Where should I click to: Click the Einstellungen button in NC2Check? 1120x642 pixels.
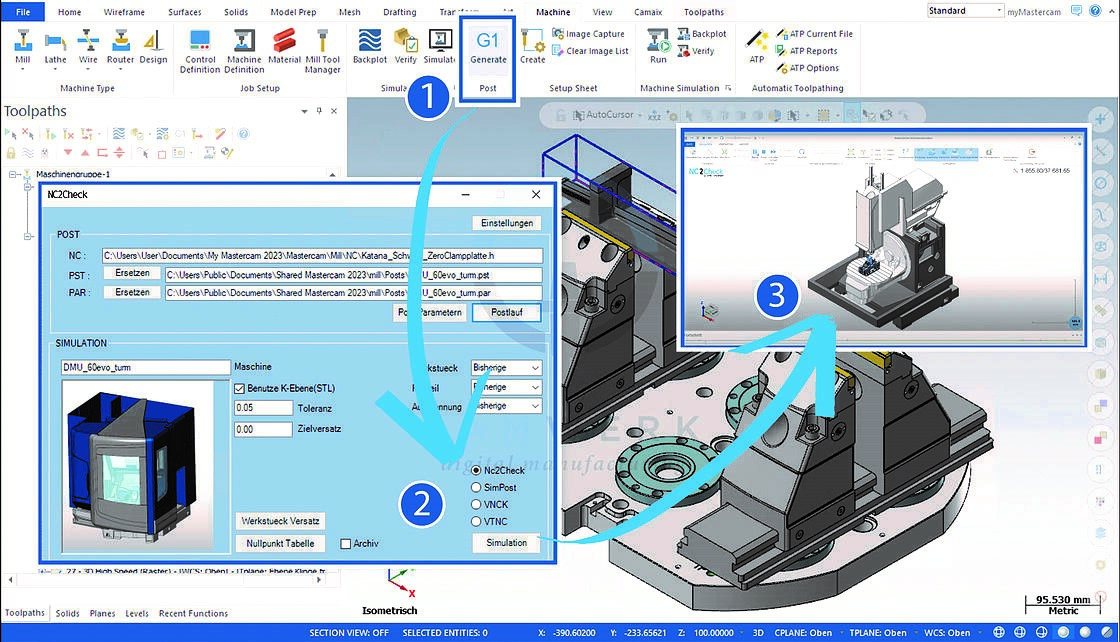(x=506, y=222)
